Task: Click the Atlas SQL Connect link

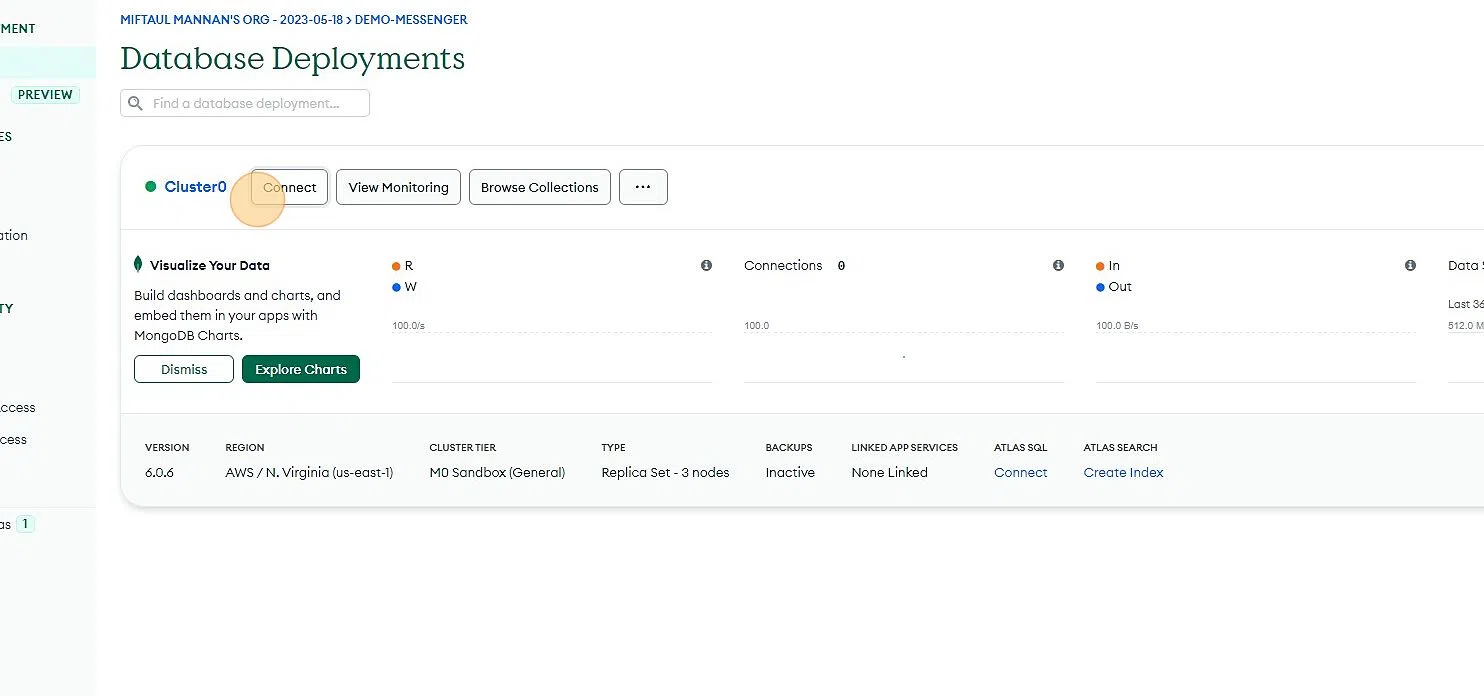Action: coord(1021,472)
